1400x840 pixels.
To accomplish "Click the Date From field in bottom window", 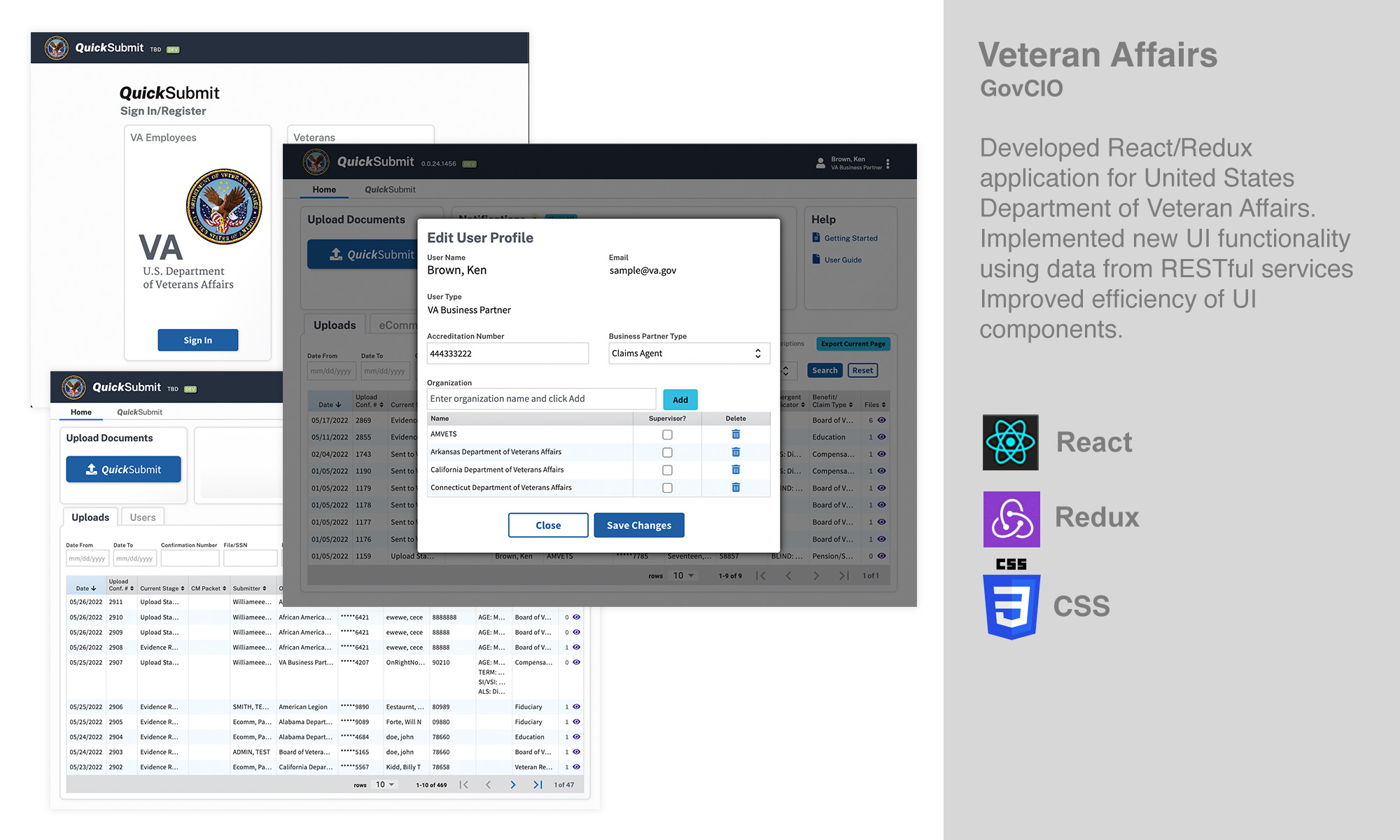I will [x=87, y=559].
